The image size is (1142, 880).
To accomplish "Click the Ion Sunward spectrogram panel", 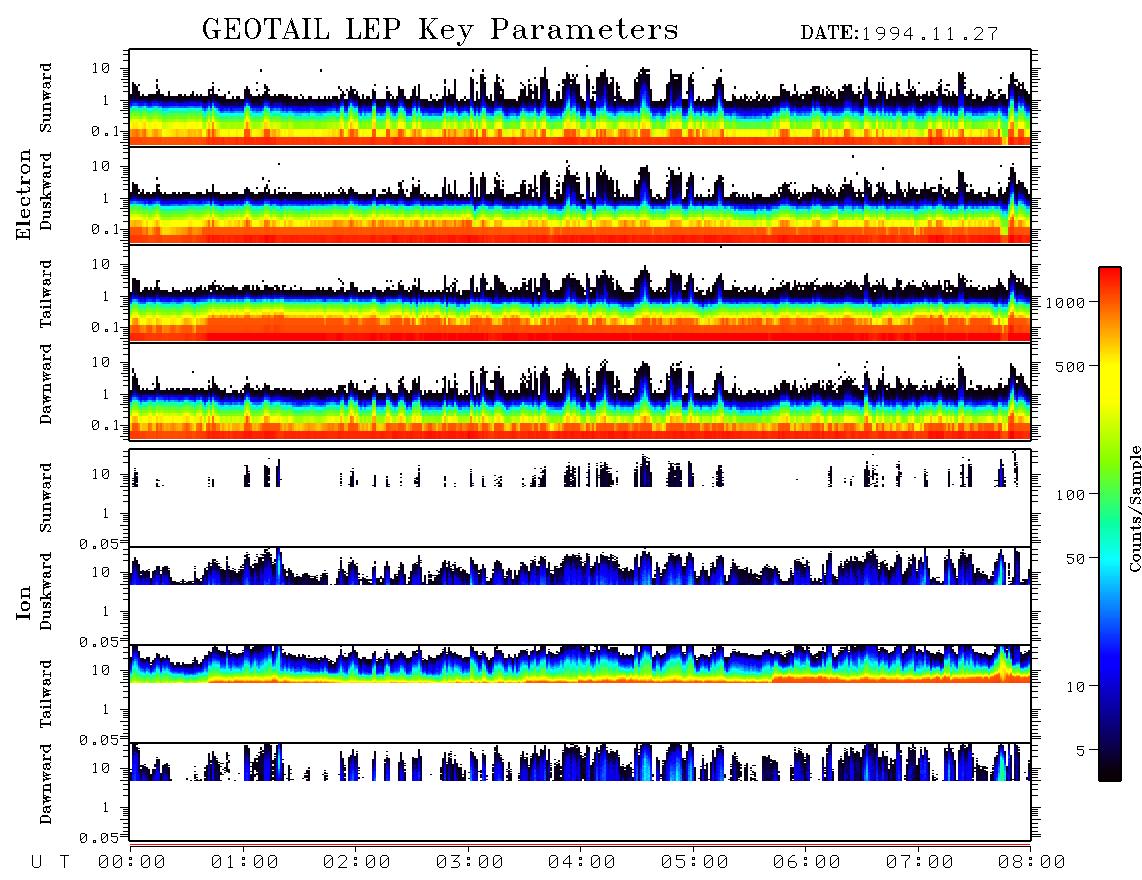I will [x=580, y=498].
